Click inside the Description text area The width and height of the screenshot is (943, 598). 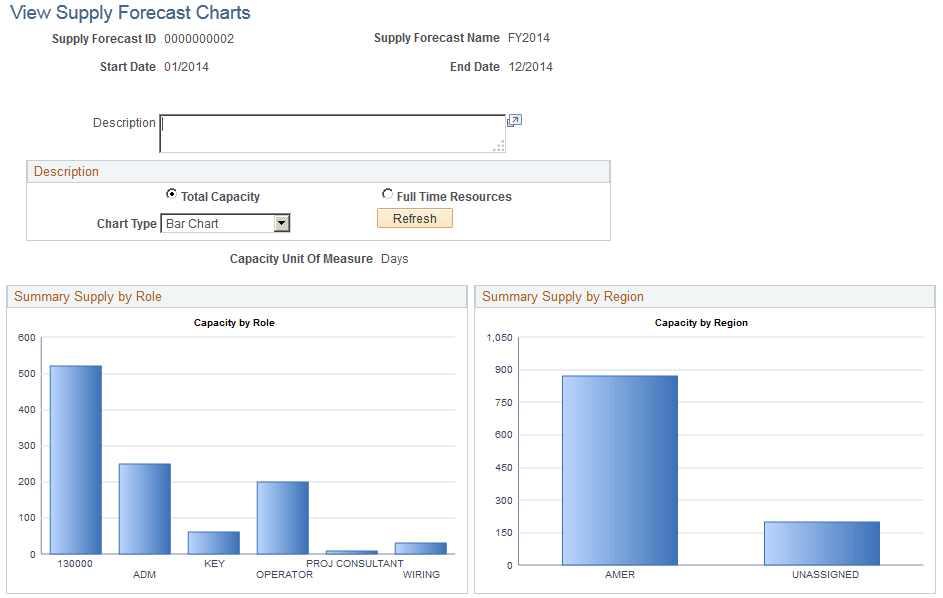click(x=330, y=133)
